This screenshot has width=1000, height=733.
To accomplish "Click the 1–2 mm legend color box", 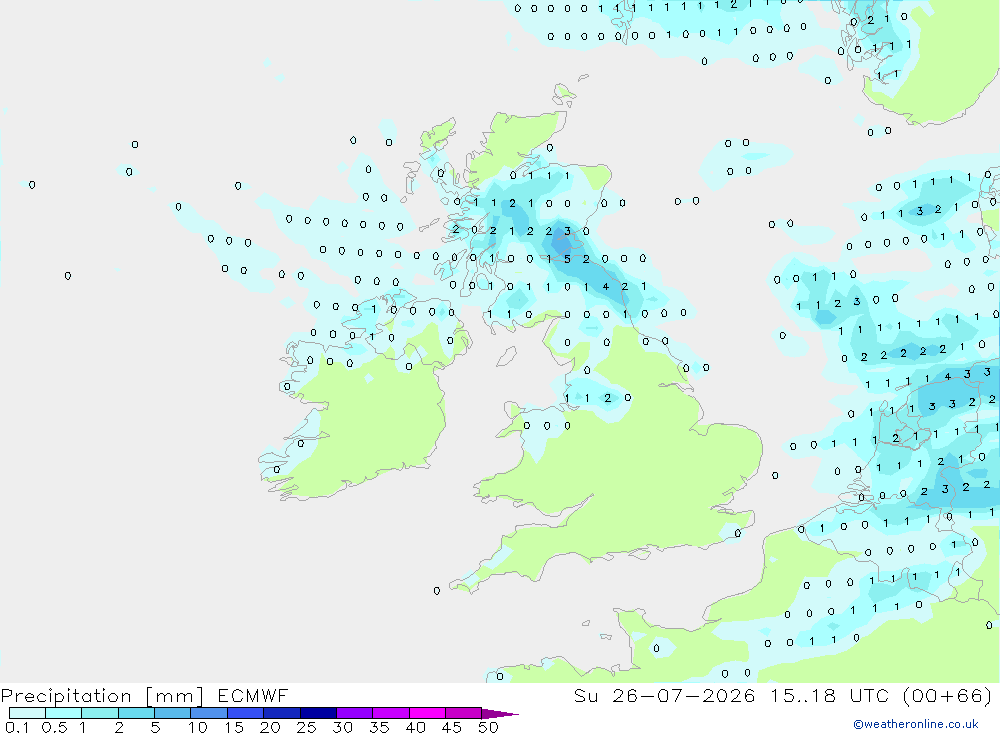I will click(x=100, y=713).
